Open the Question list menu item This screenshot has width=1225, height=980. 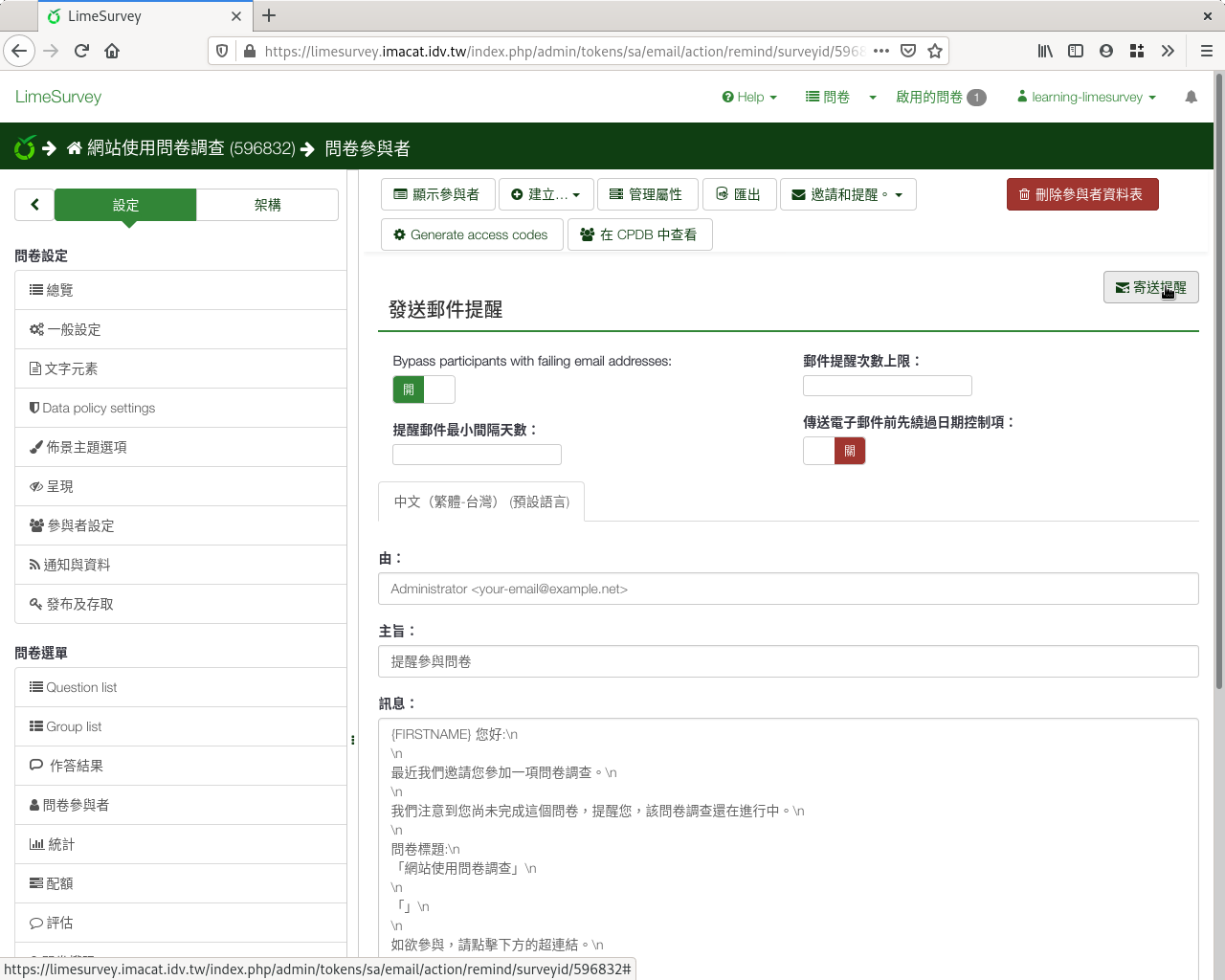[181, 687]
